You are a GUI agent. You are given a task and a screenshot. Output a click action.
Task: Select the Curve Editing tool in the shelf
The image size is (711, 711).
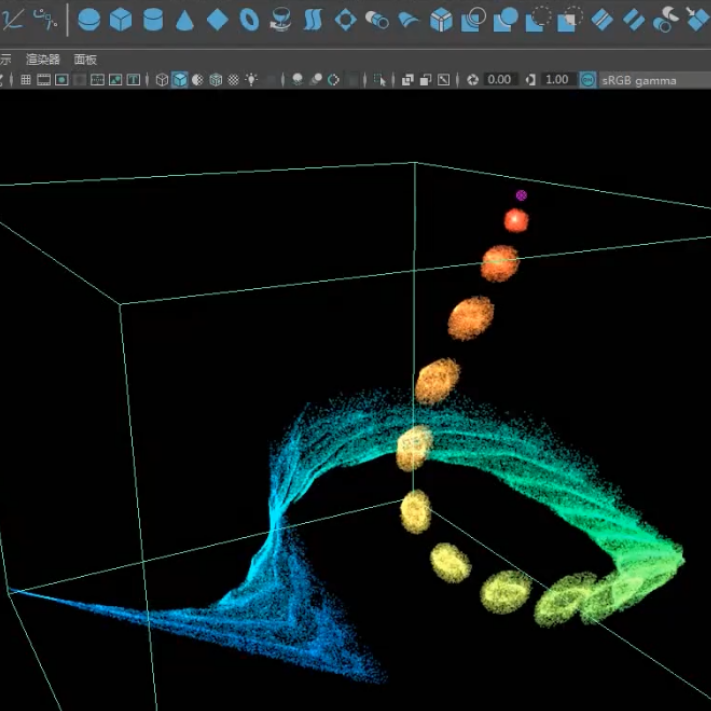(x=12, y=20)
